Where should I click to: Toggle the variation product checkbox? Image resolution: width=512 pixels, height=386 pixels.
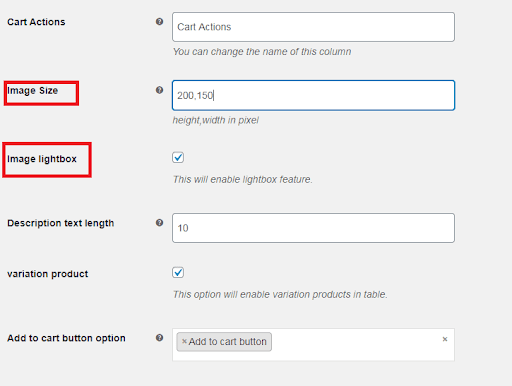pyautogui.click(x=178, y=272)
